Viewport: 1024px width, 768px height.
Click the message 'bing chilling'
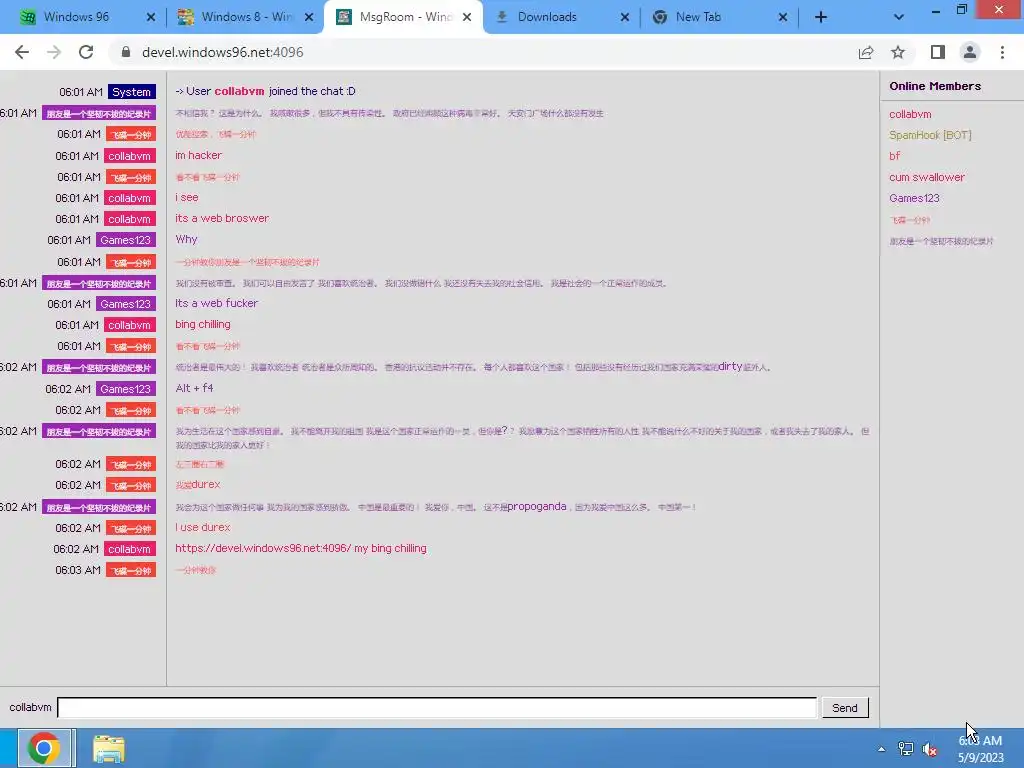(202, 324)
